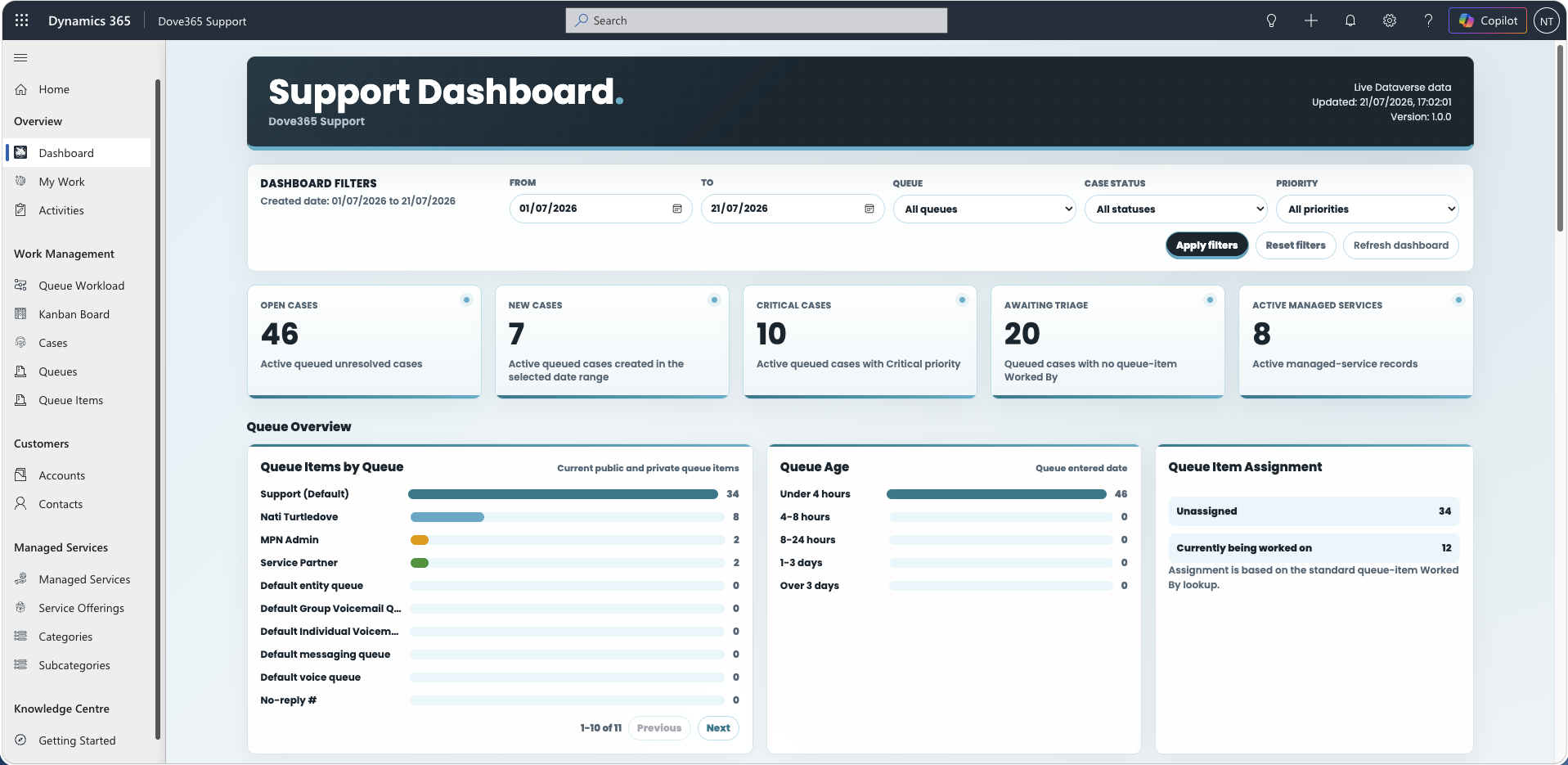
Task: Open the NT user avatar
Action: click(x=1546, y=21)
